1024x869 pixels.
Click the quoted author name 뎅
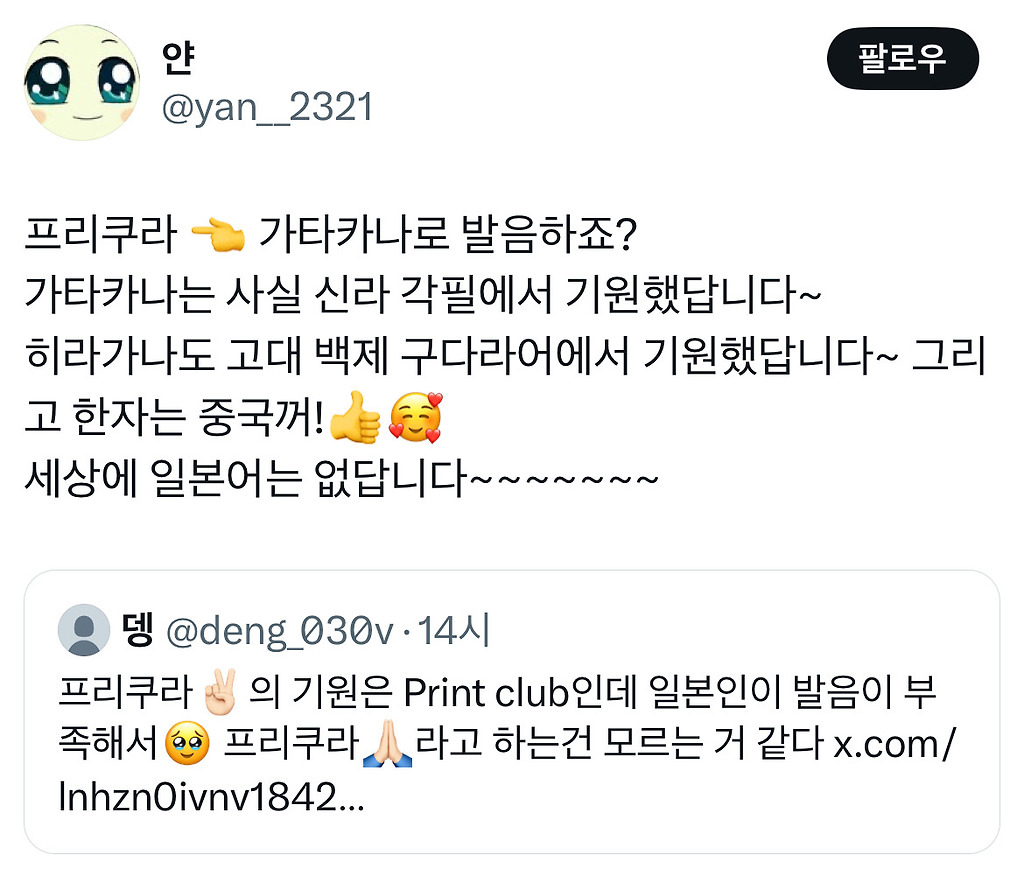click(137, 630)
